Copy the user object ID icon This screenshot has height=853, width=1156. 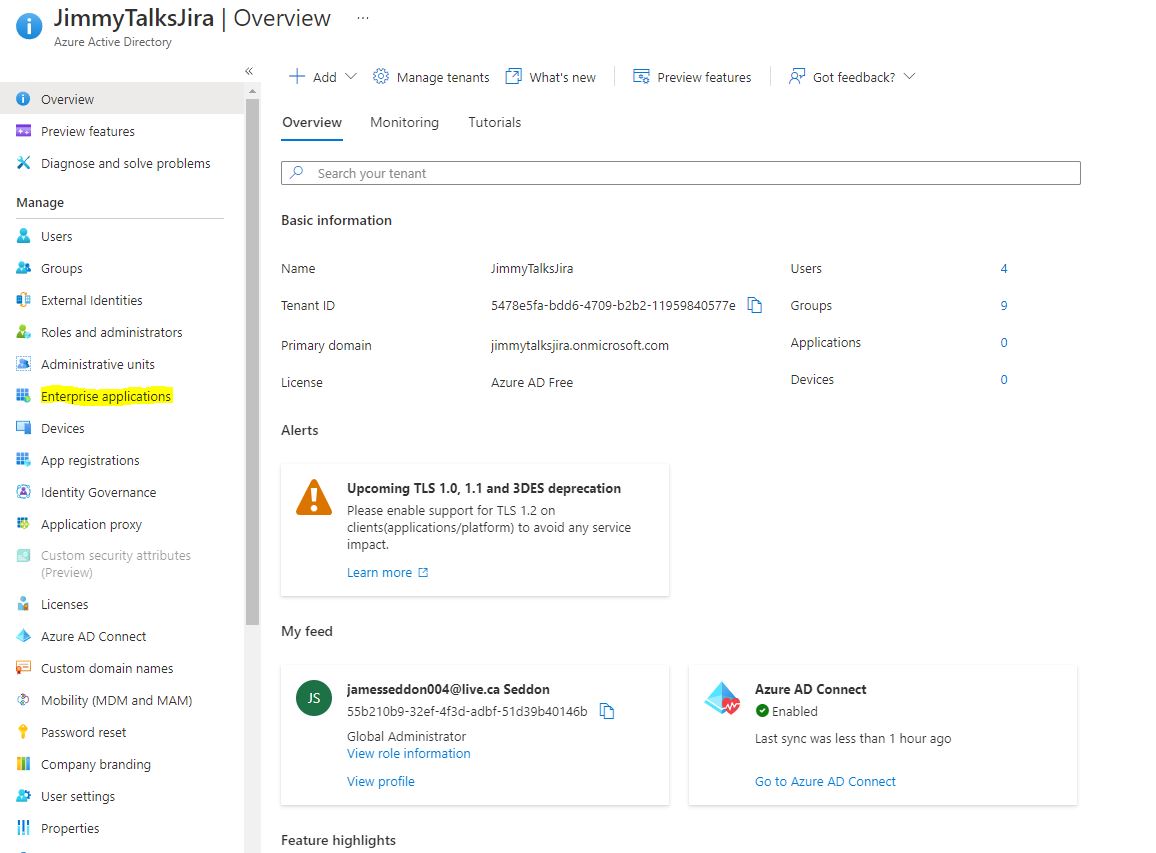tap(607, 711)
